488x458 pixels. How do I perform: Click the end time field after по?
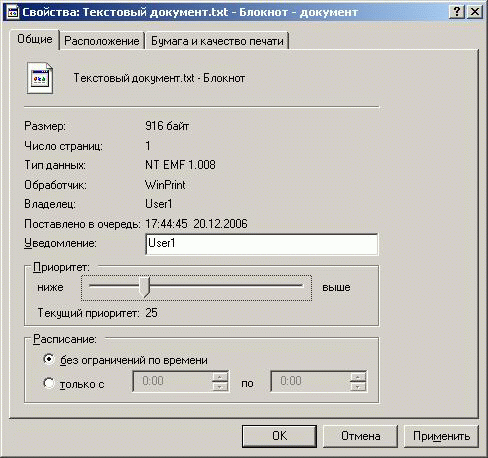tap(310, 381)
